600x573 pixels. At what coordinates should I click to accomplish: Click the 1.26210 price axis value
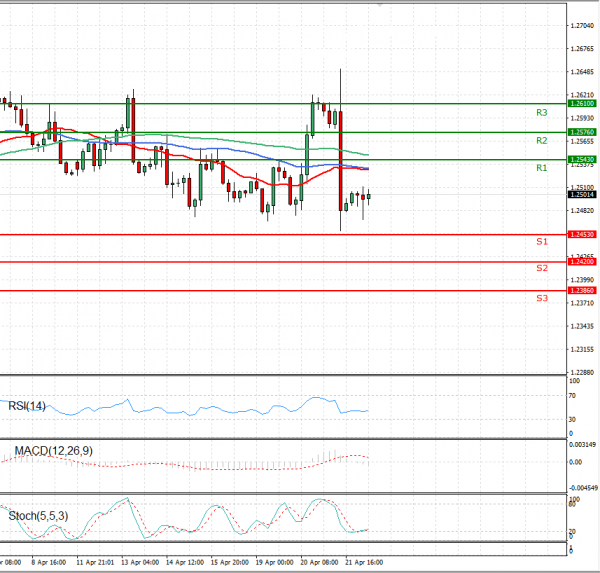click(582, 95)
